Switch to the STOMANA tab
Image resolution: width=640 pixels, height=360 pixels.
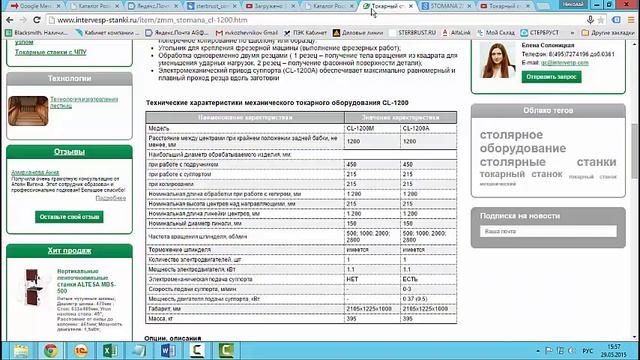[x=447, y=6]
